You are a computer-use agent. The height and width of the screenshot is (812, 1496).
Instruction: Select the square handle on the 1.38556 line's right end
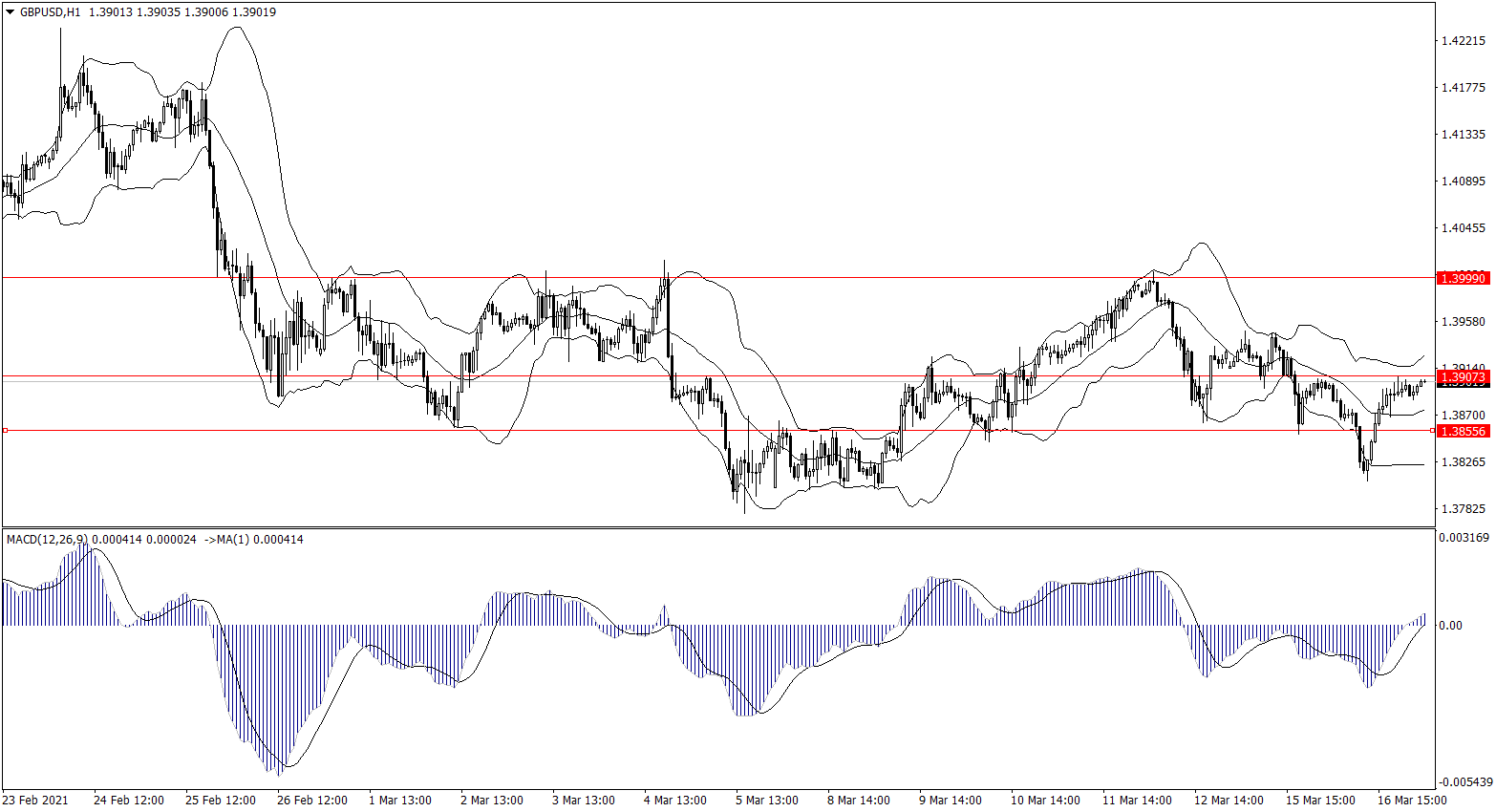(x=1432, y=431)
